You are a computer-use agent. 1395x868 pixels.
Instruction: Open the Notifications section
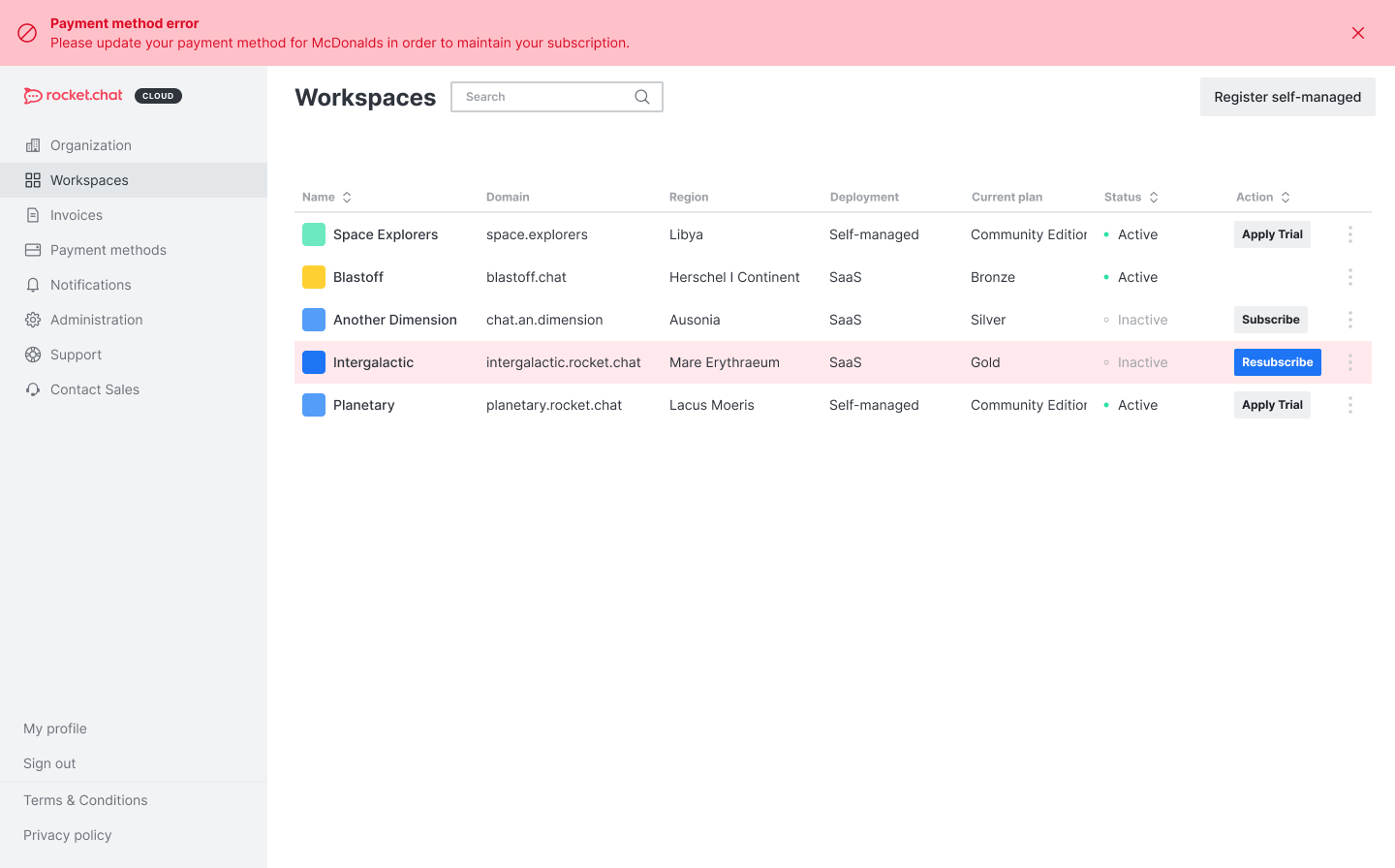[x=90, y=285]
